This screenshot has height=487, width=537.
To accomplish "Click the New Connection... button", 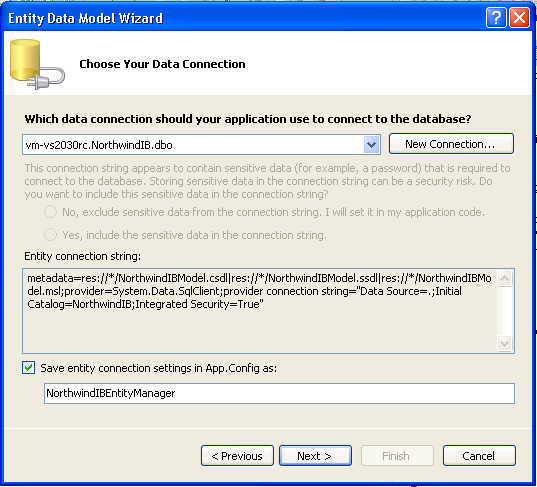I will (x=451, y=144).
